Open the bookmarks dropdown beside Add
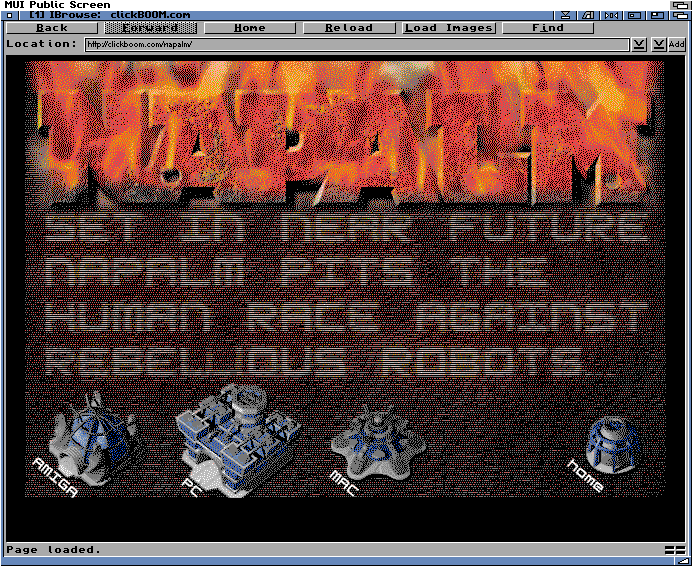692x566 pixels. [659, 44]
